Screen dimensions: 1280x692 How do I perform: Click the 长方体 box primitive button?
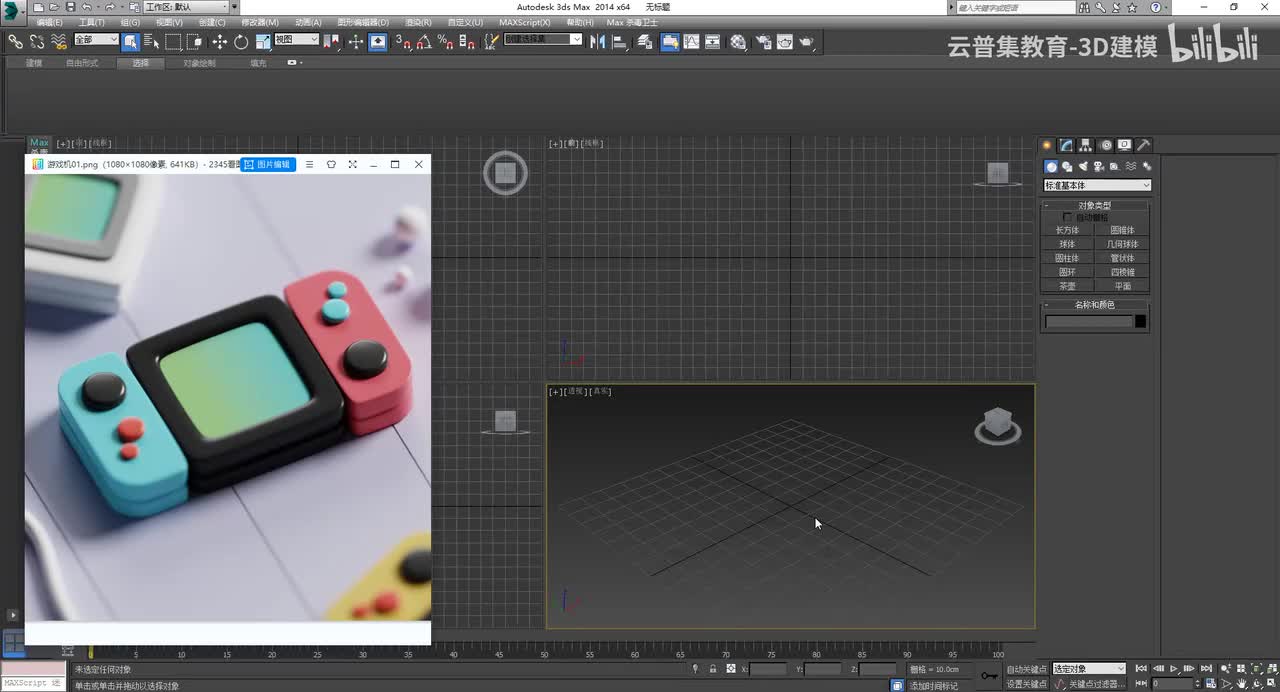[x=1067, y=230]
